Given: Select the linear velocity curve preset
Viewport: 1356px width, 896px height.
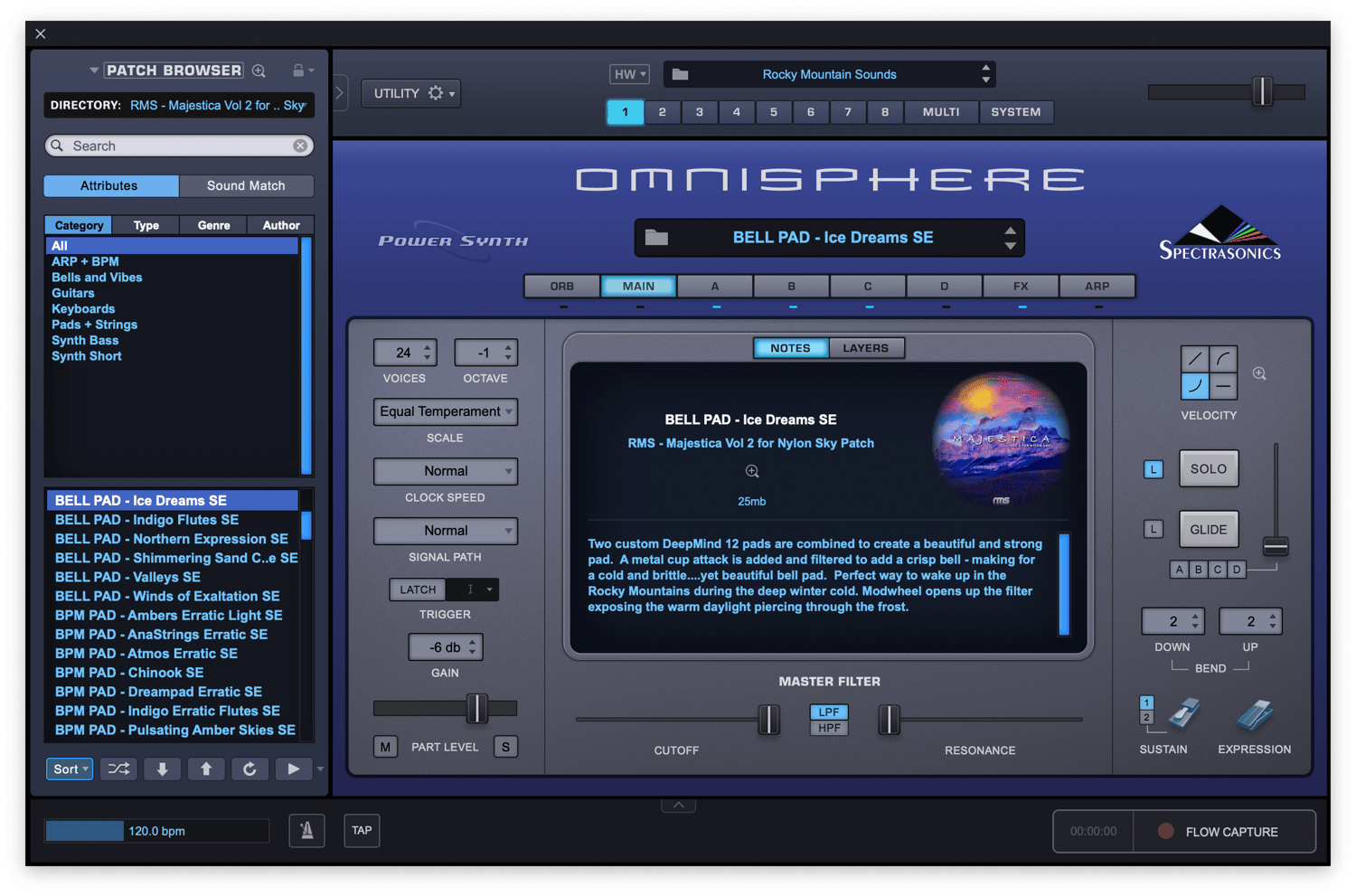Looking at the screenshot, I should 1195,359.
